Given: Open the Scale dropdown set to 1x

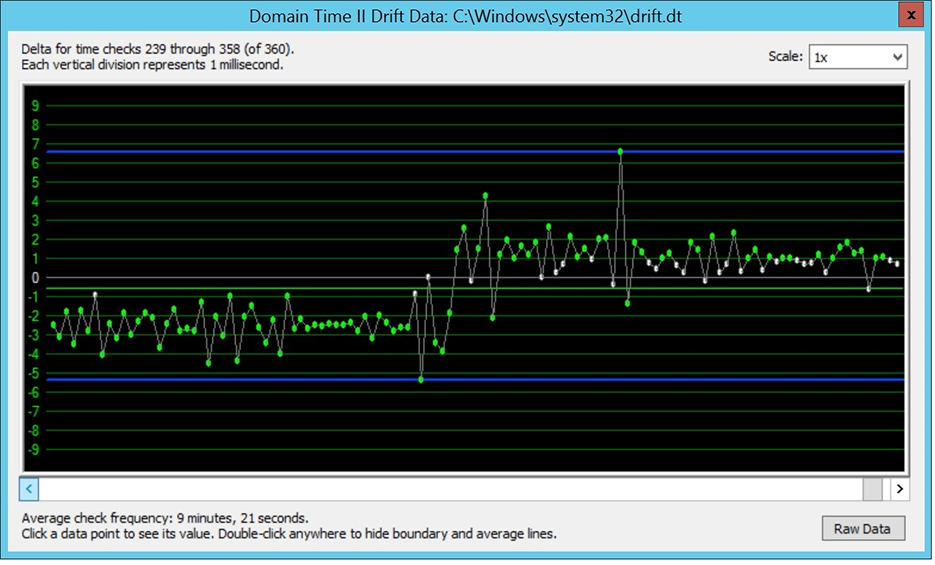Looking at the screenshot, I should (x=857, y=57).
